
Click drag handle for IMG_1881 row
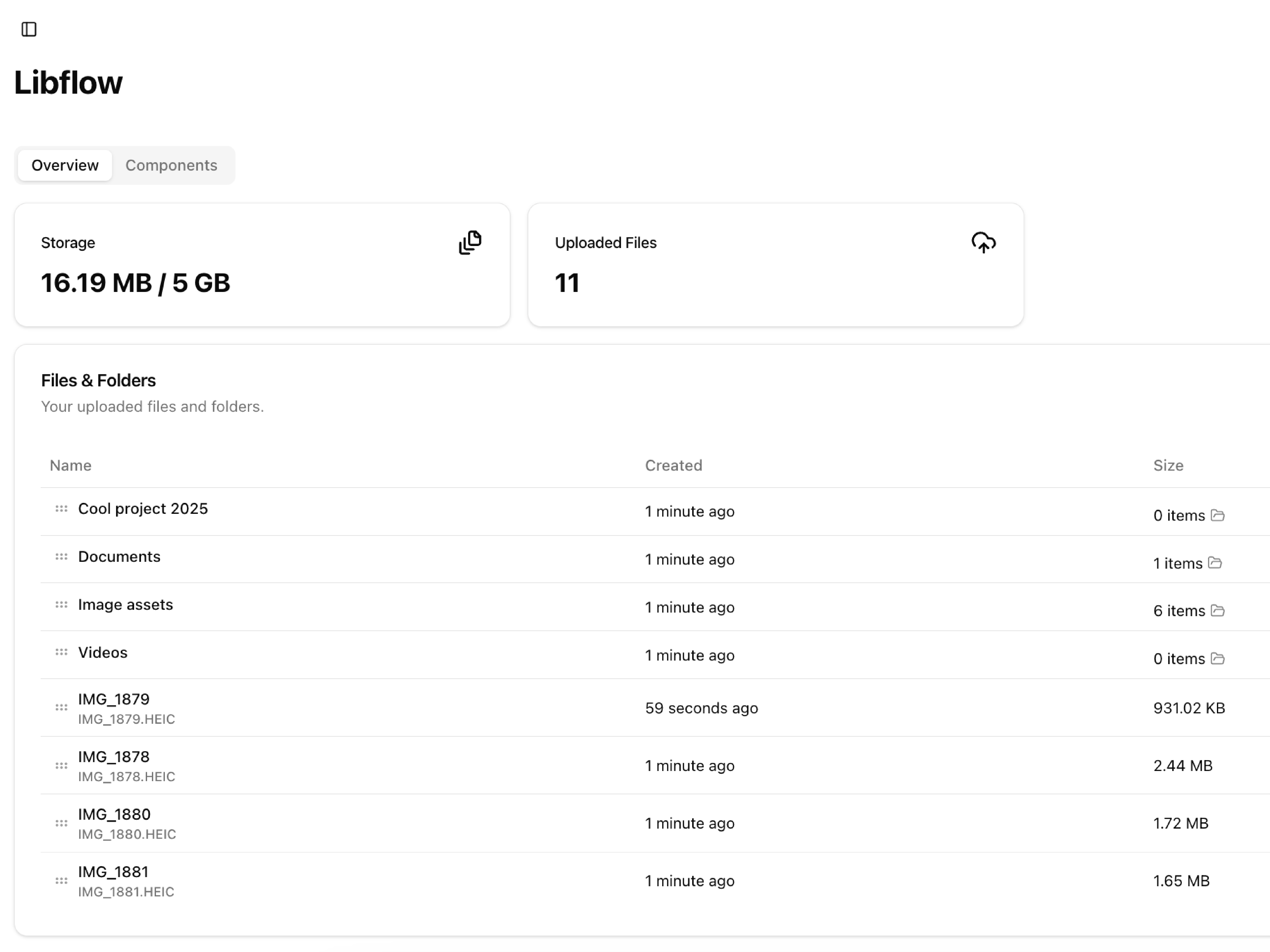click(x=61, y=881)
